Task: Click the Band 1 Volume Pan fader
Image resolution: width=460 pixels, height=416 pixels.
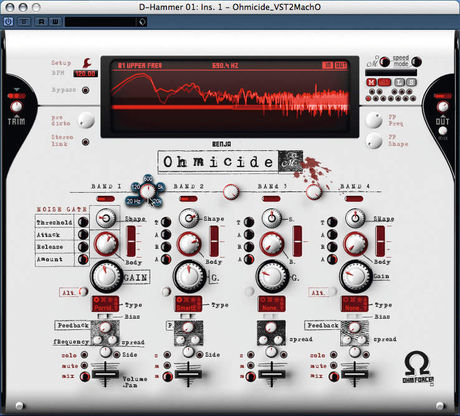Action: coord(105,374)
